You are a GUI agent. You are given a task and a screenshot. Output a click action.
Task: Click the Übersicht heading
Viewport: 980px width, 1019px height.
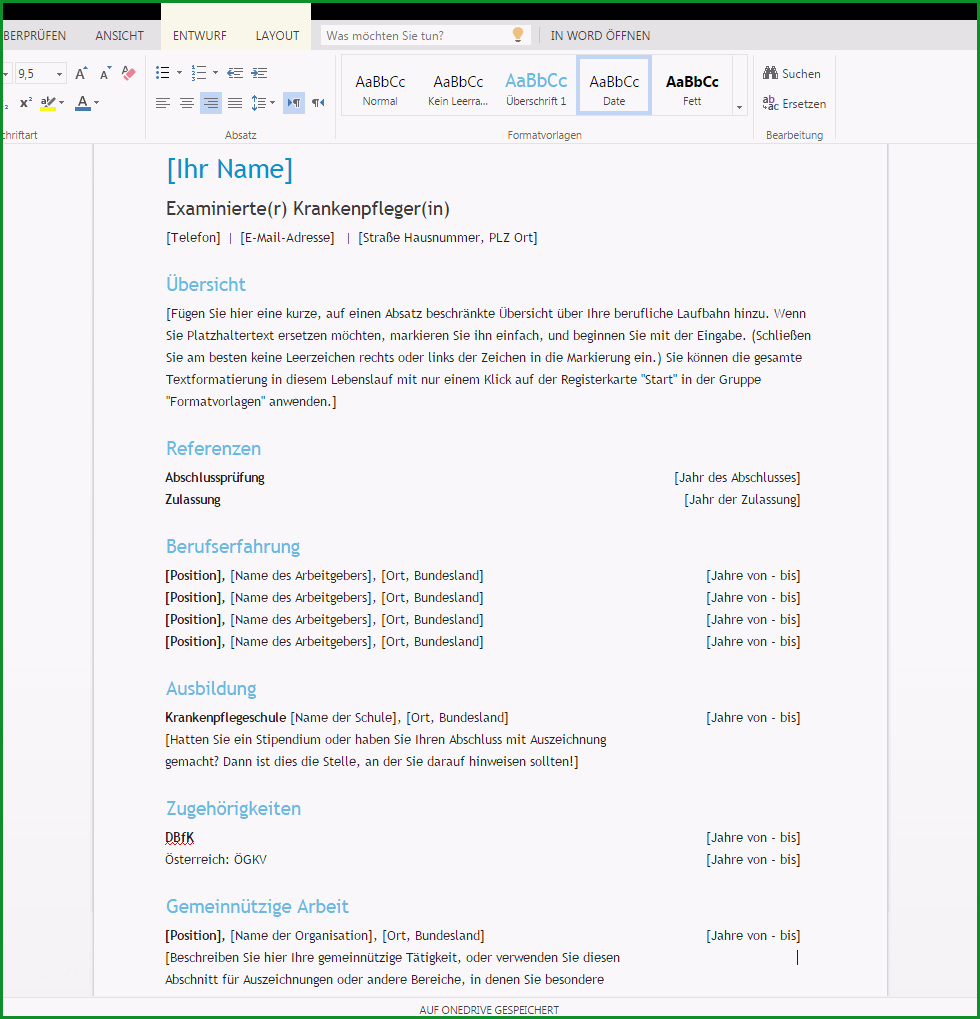click(x=206, y=284)
